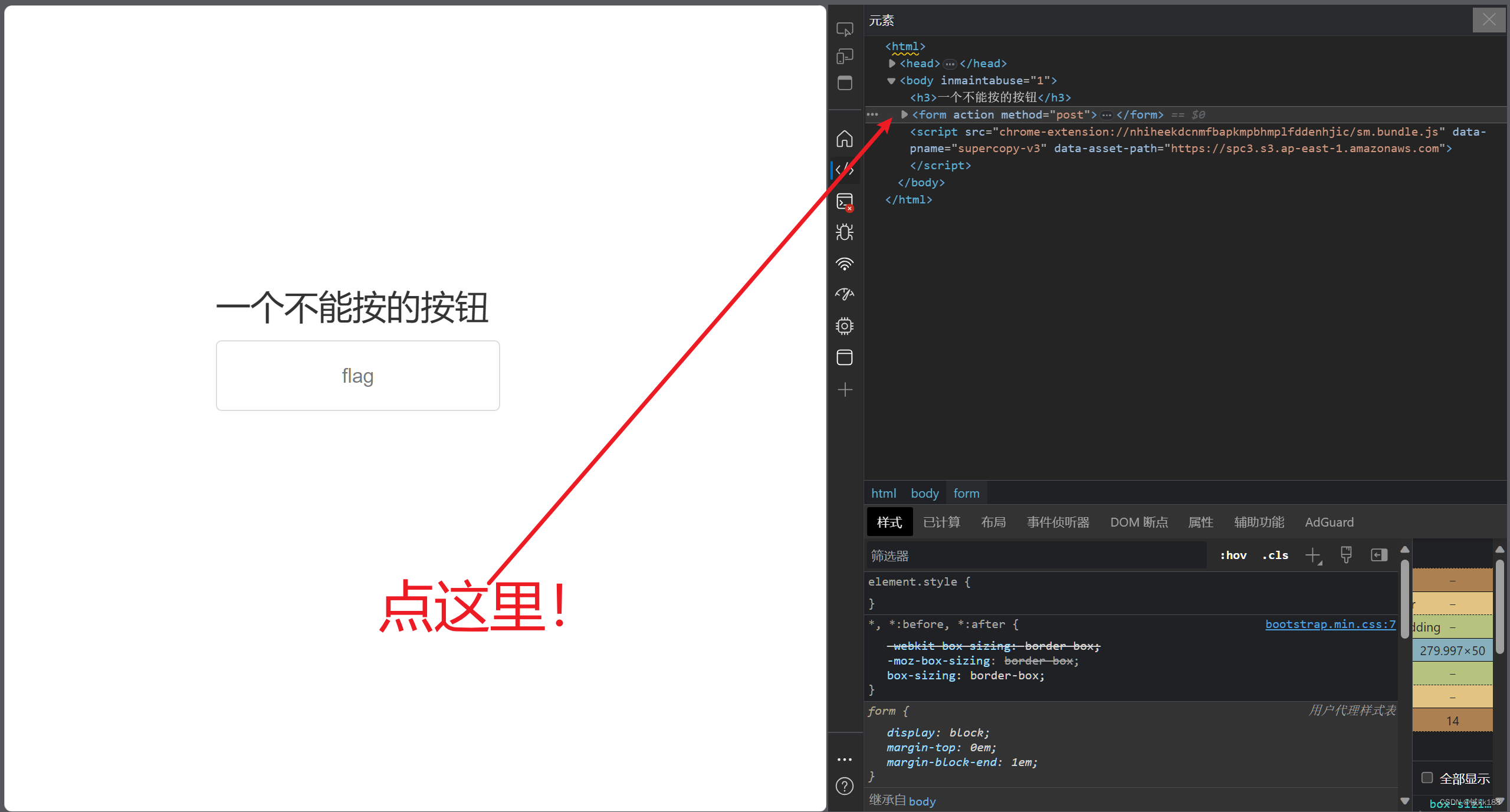Collapse the body element node
1510x812 pixels.
[x=891, y=81]
